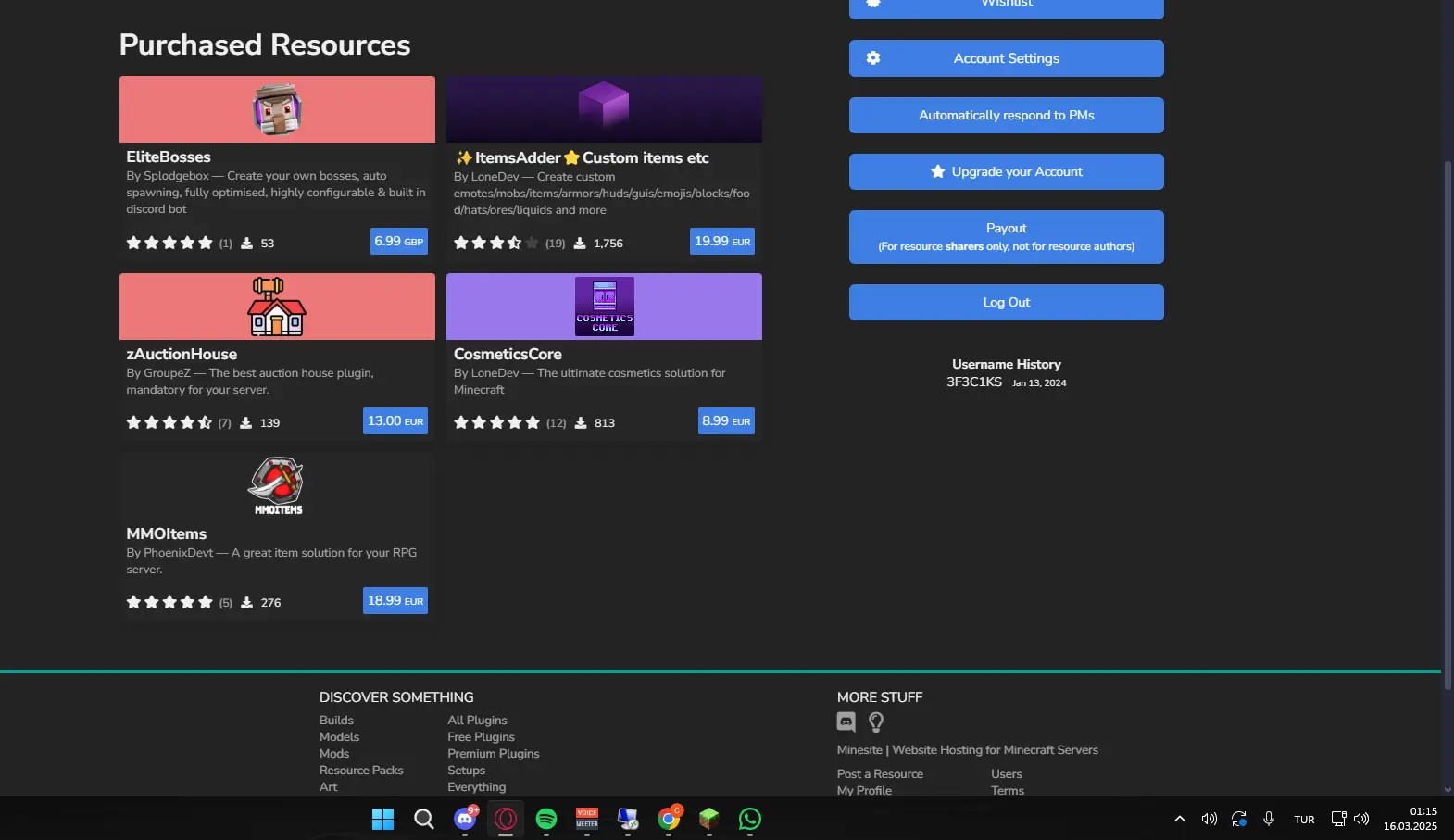The height and width of the screenshot is (840, 1454).
Task: Open Account Settings
Action: [1007, 58]
